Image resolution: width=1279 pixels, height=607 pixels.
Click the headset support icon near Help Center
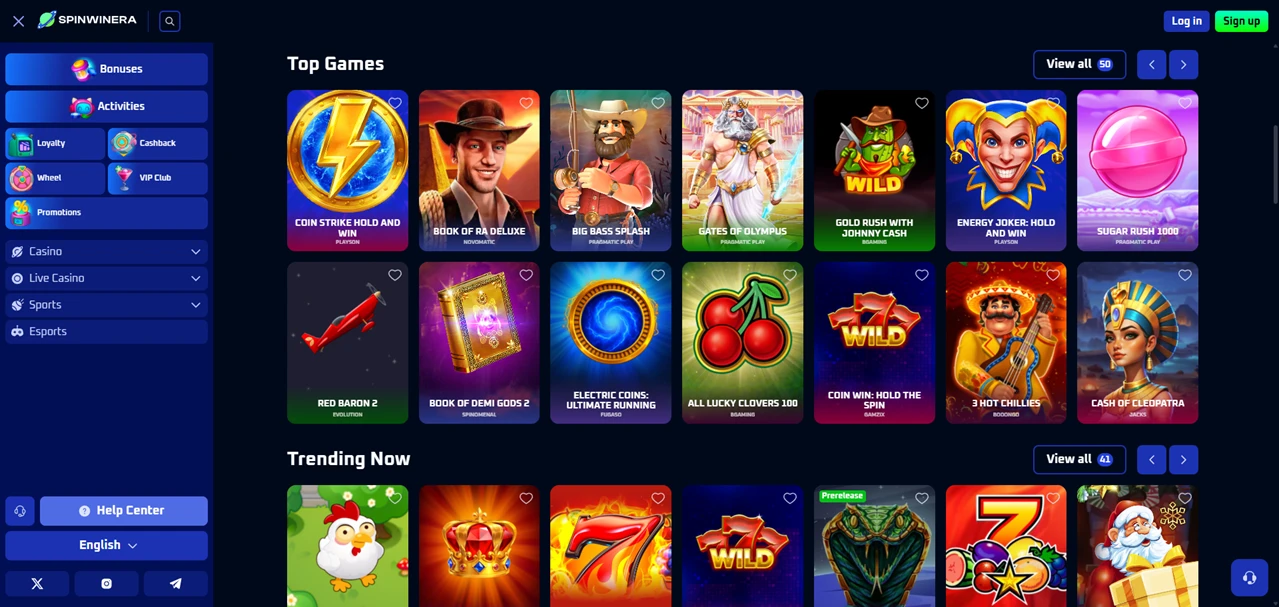coord(20,511)
